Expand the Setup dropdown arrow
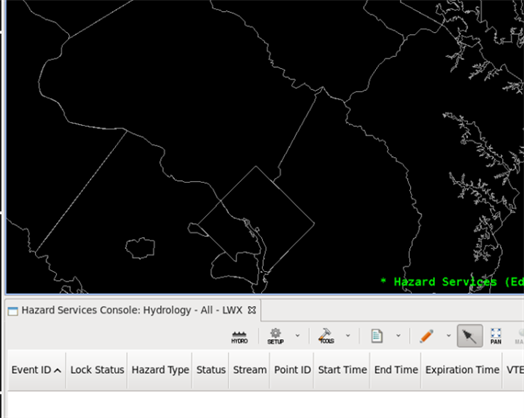This screenshot has height=418, width=524. [297, 335]
